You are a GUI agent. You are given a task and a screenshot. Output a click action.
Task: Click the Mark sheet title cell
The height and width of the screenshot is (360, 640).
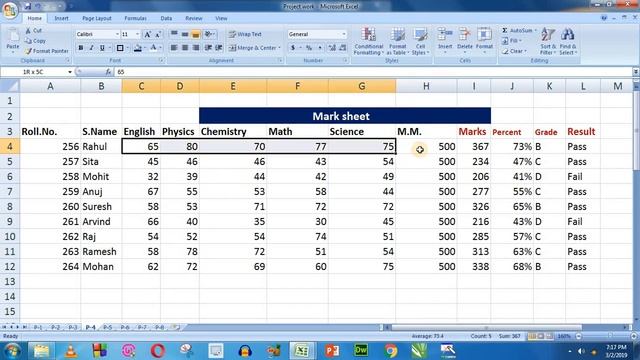[x=345, y=116]
